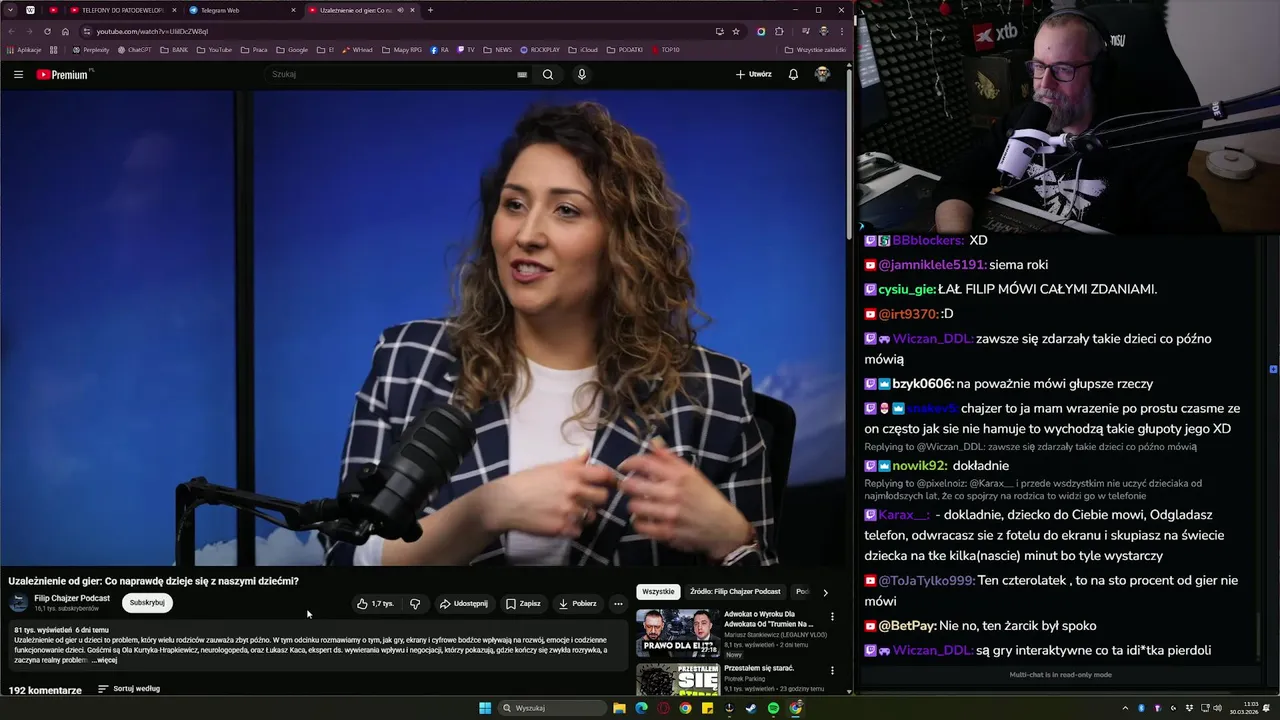Open the YouTube hamburger guide menu
This screenshot has height=720, width=1280.
18,74
